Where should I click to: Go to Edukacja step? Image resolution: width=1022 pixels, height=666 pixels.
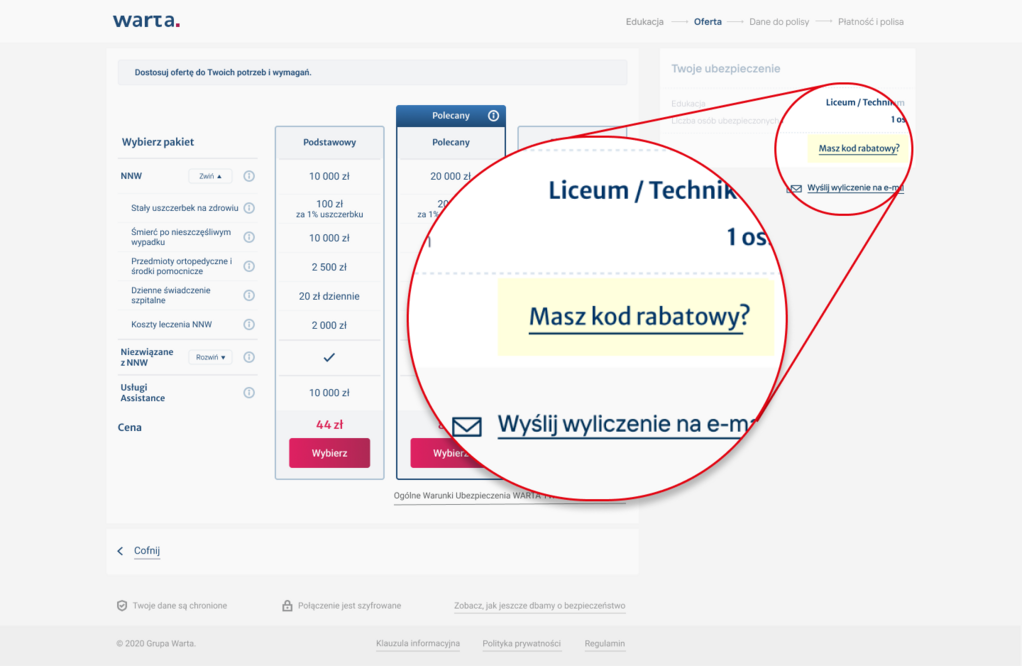point(645,22)
